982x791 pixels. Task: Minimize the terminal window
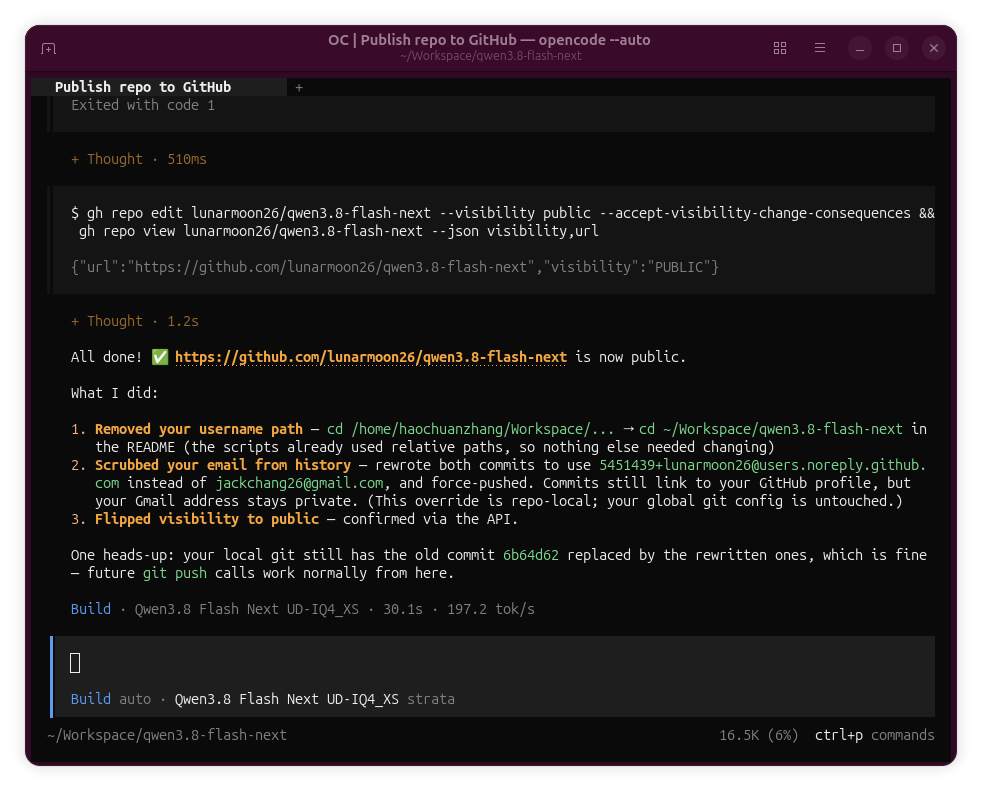(x=860, y=48)
